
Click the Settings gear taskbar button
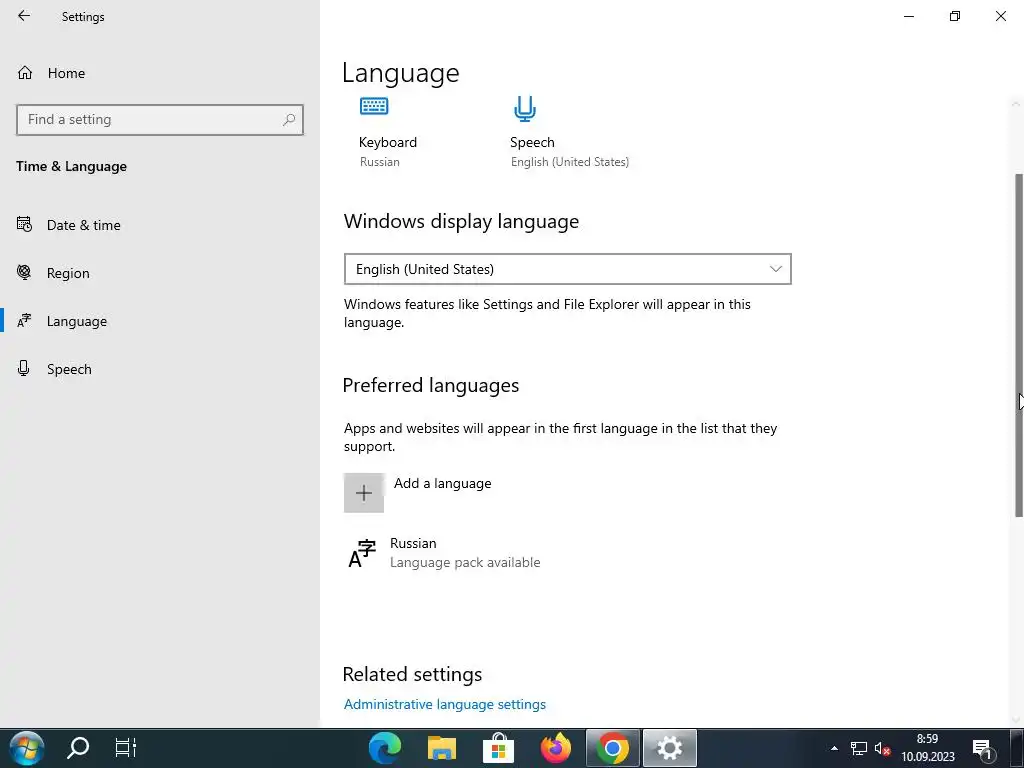(x=669, y=748)
